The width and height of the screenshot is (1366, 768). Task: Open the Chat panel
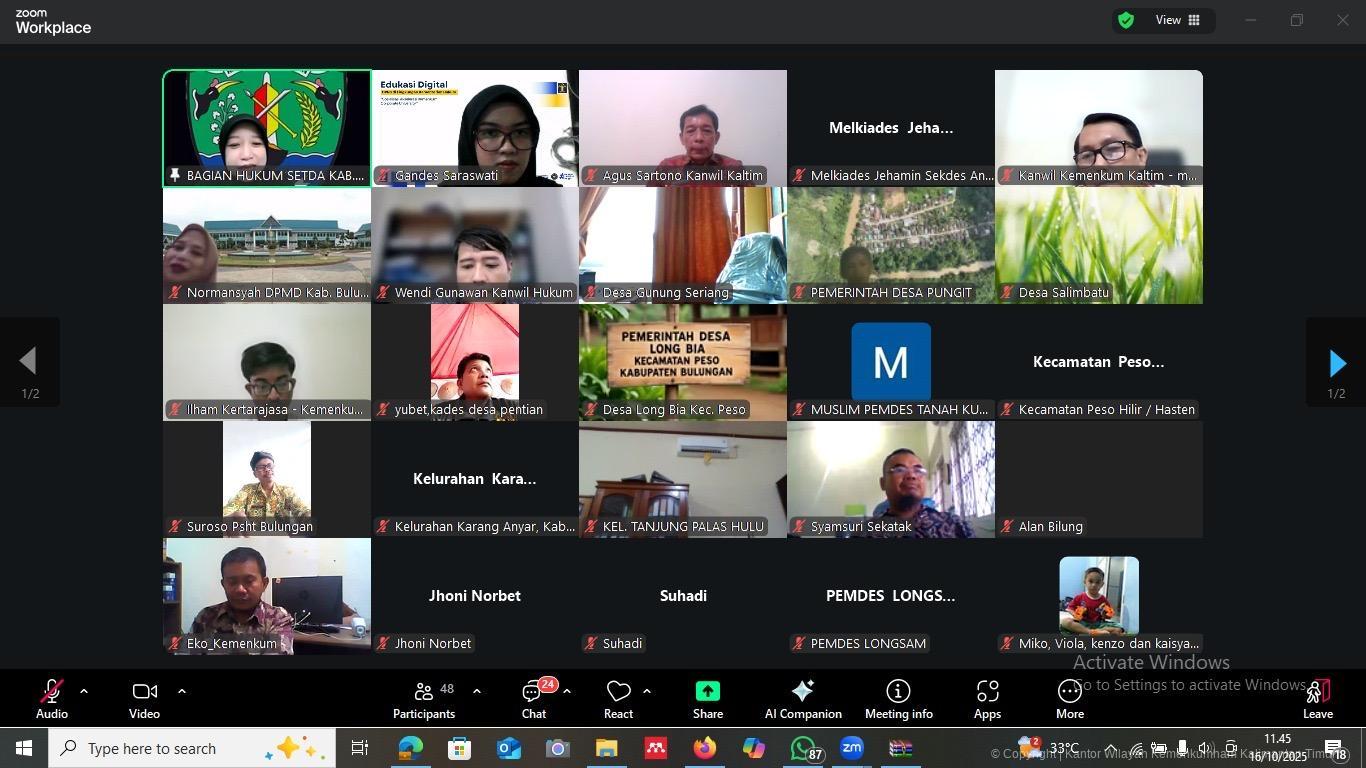(x=534, y=699)
